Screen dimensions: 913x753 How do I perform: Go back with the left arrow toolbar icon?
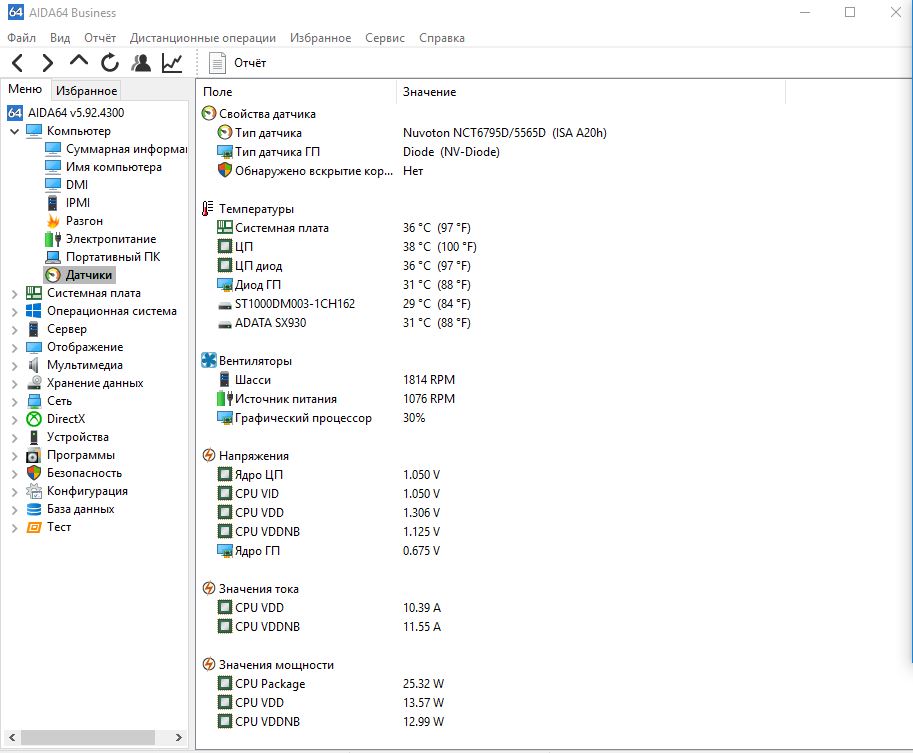pyautogui.click(x=17, y=62)
